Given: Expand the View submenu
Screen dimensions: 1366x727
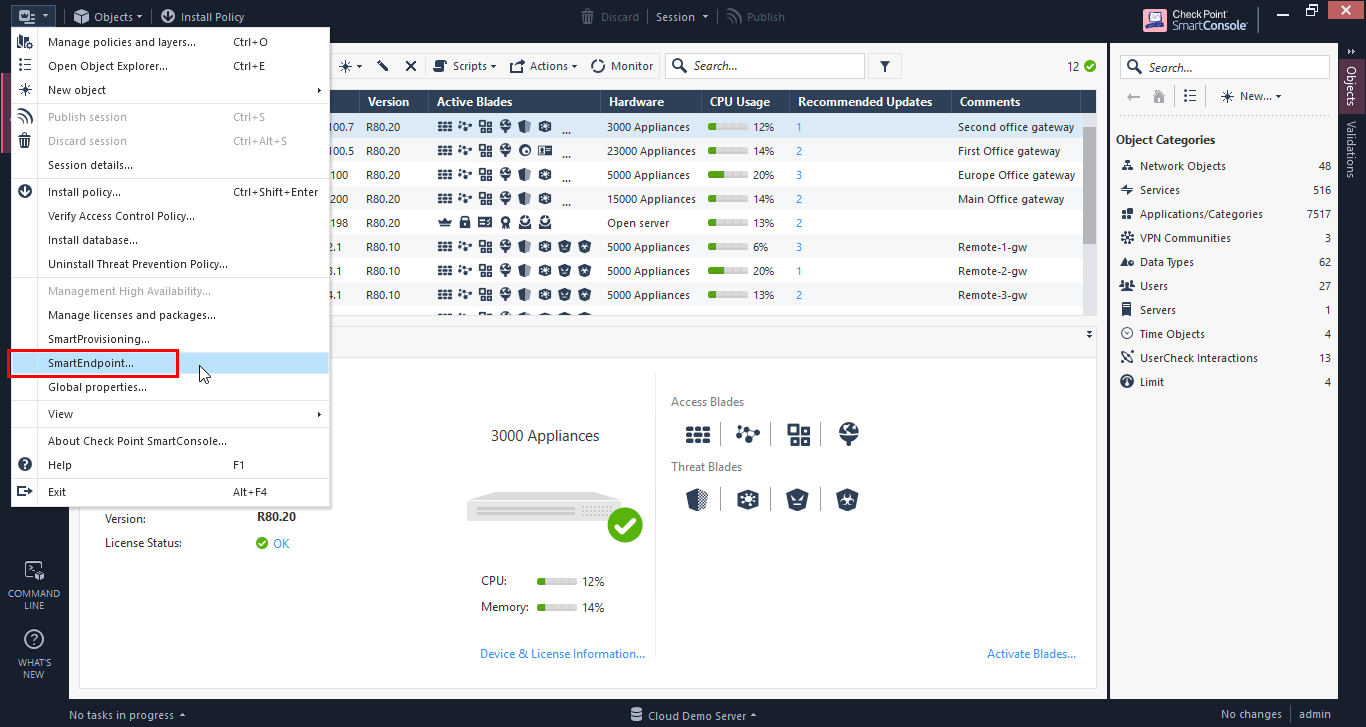Looking at the screenshot, I should tap(170, 414).
